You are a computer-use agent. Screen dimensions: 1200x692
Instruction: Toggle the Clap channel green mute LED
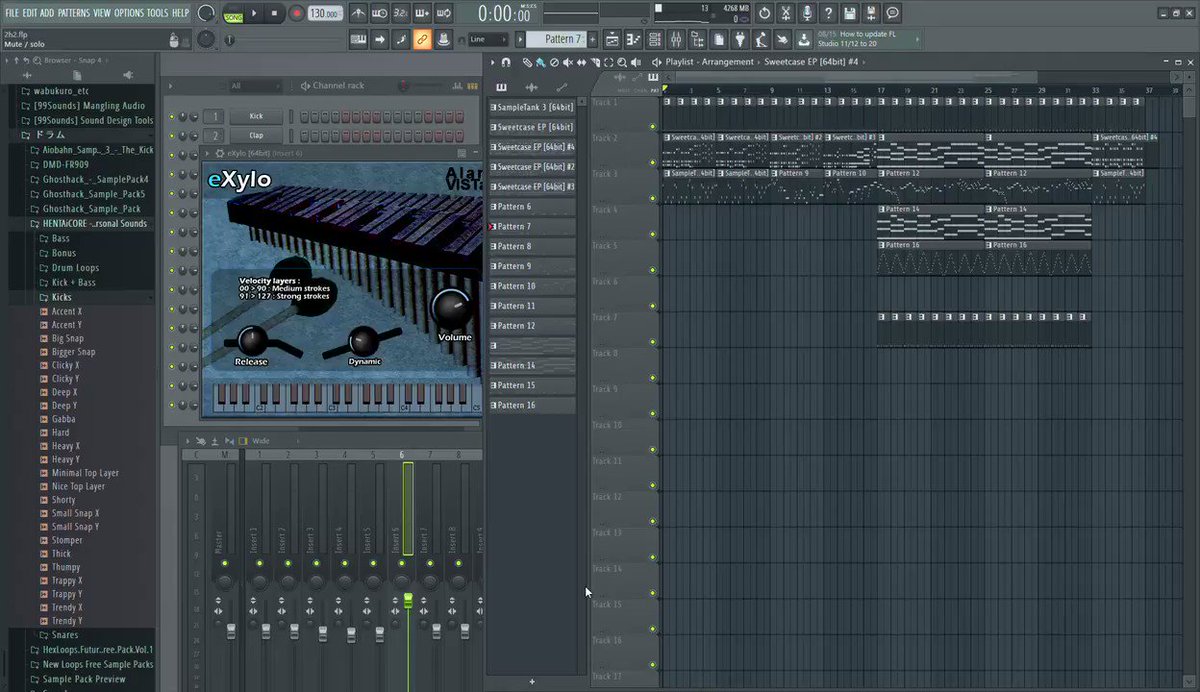(x=172, y=136)
